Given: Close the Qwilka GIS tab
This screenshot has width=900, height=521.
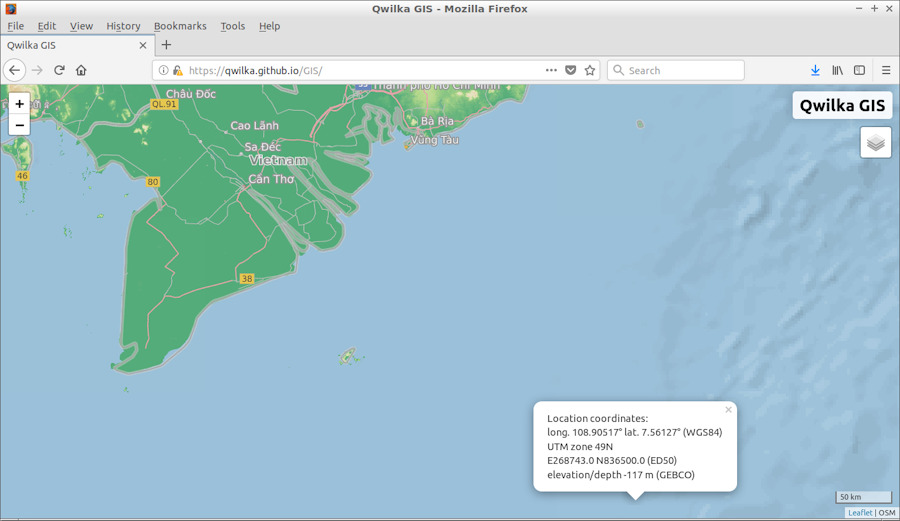Looking at the screenshot, I should coord(143,45).
